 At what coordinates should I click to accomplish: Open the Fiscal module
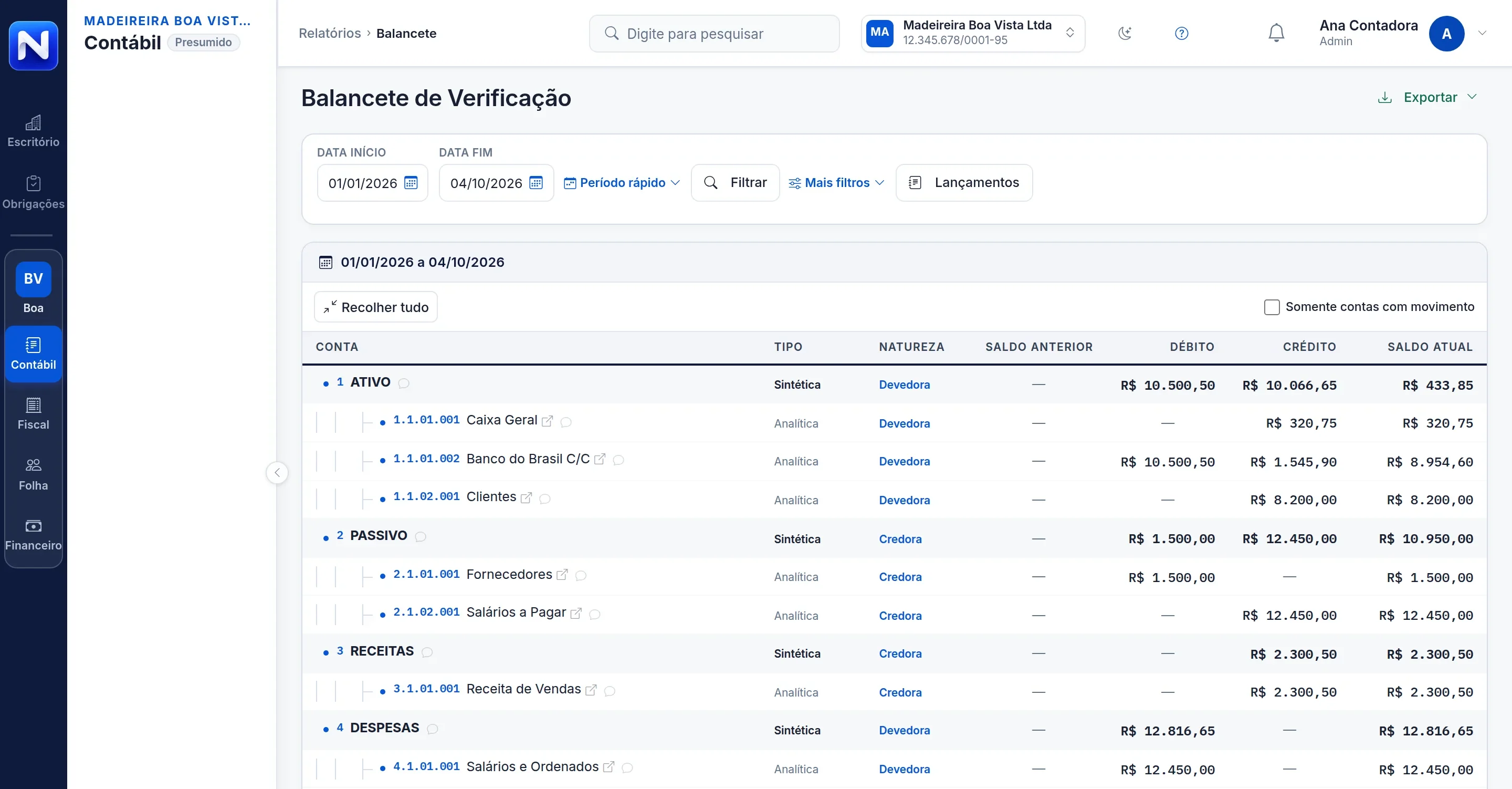coord(34,414)
